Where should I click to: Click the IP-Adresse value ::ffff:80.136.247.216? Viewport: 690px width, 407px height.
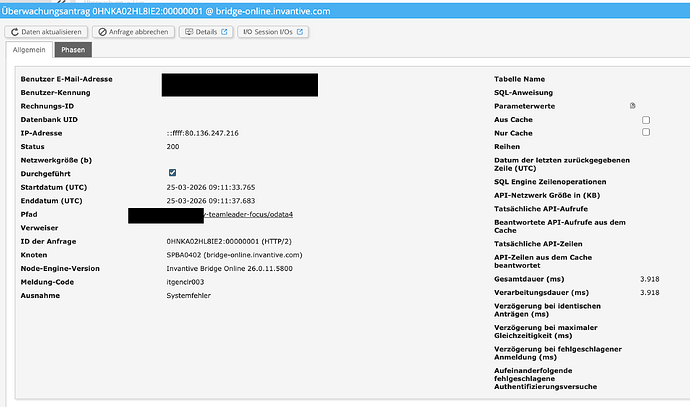202,133
